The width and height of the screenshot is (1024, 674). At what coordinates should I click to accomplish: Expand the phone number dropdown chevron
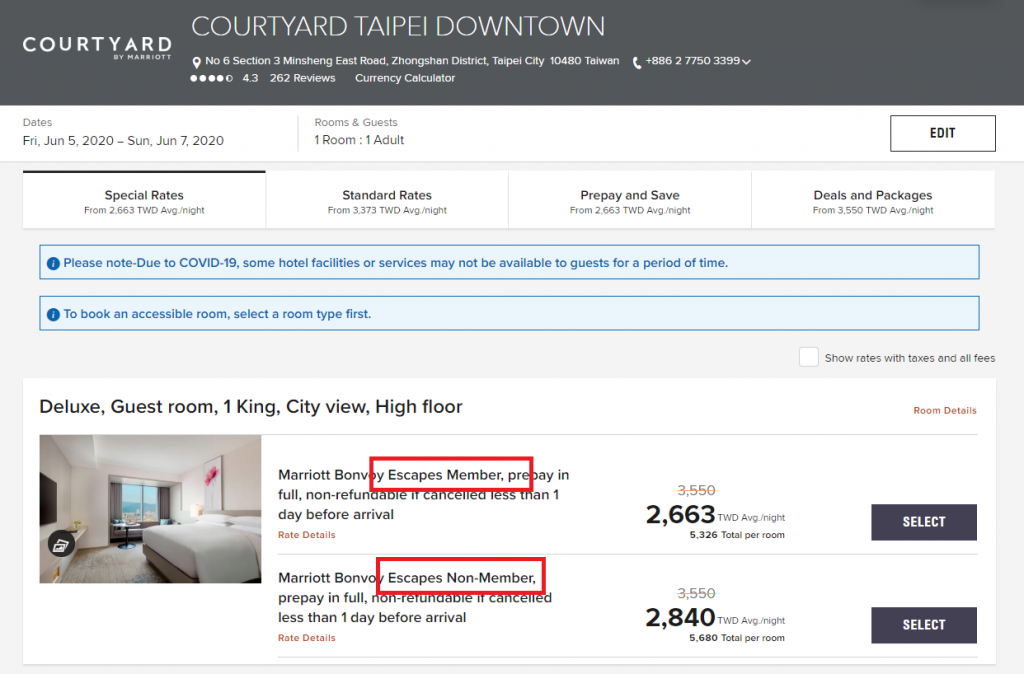click(x=746, y=61)
